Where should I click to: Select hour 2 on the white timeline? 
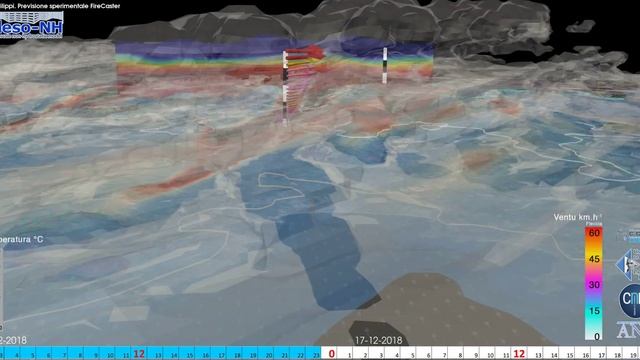(365, 356)
